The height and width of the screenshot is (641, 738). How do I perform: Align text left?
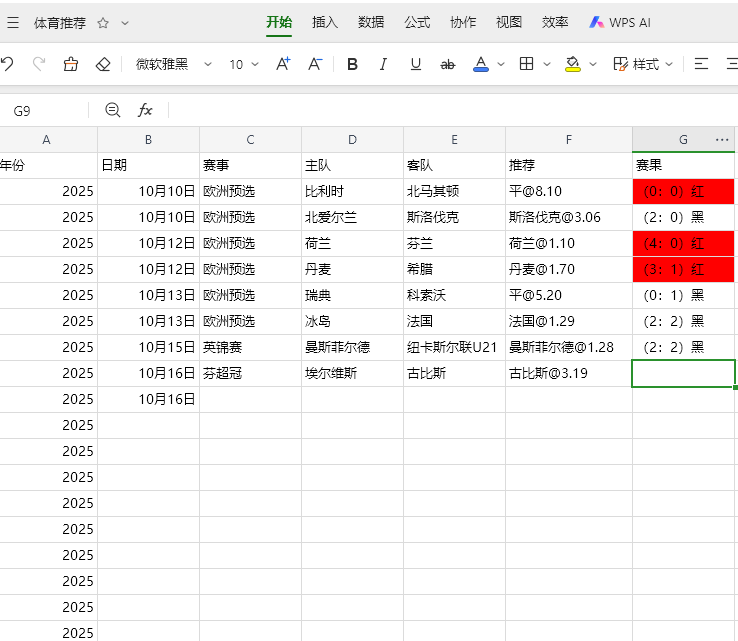click(x=701, y=64)
